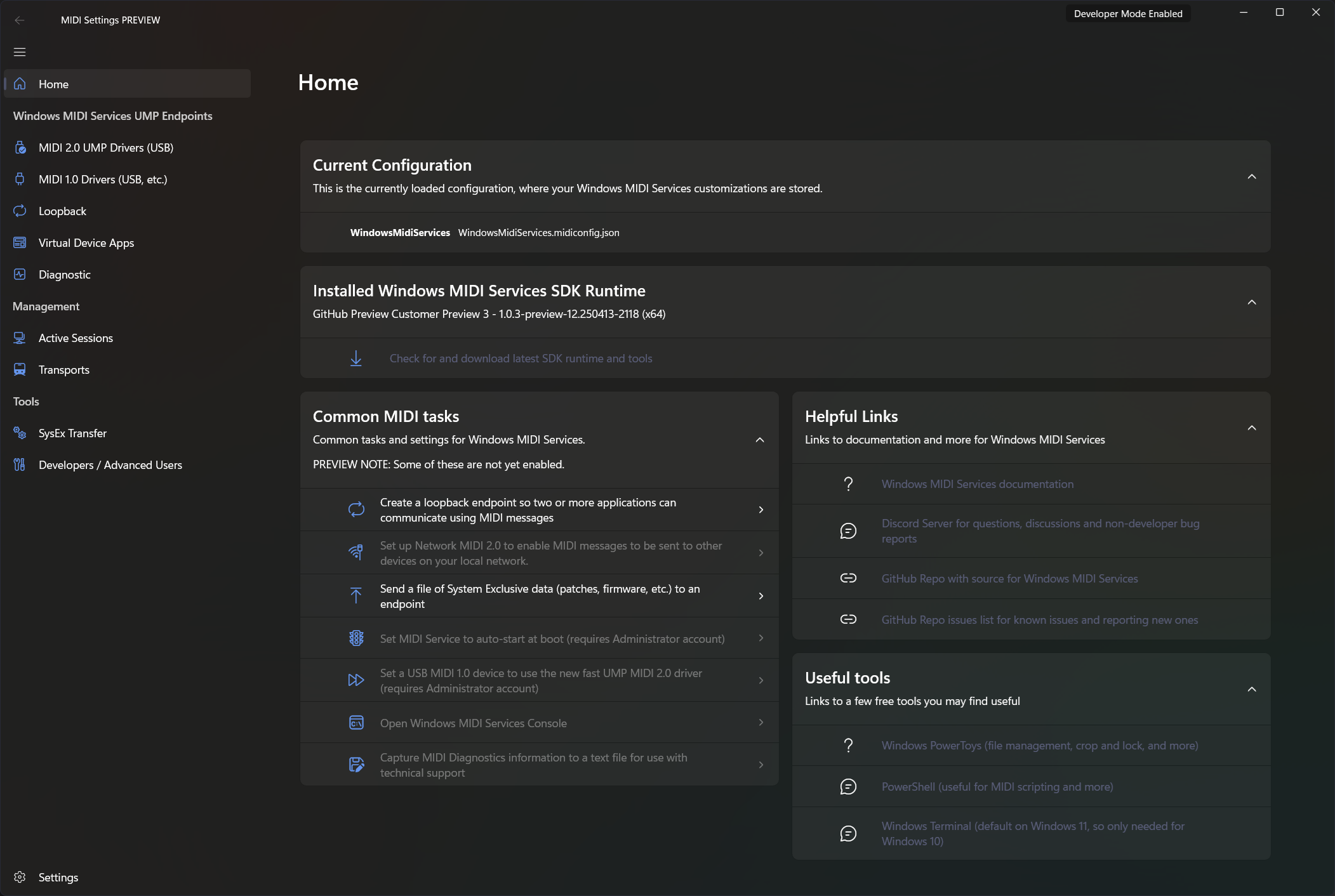Viewport: 1335px width, 896px height.
Task: Click the Virtual Device Apps icon
Action: (x=20, y=242)
